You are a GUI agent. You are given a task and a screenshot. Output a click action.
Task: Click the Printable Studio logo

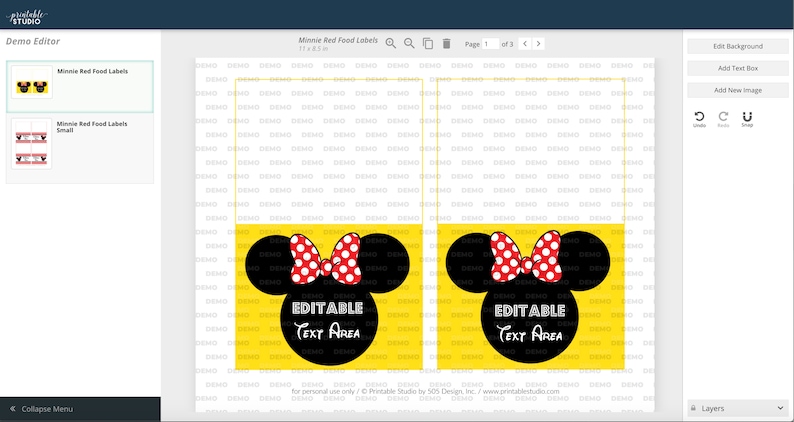pos(27,16)
